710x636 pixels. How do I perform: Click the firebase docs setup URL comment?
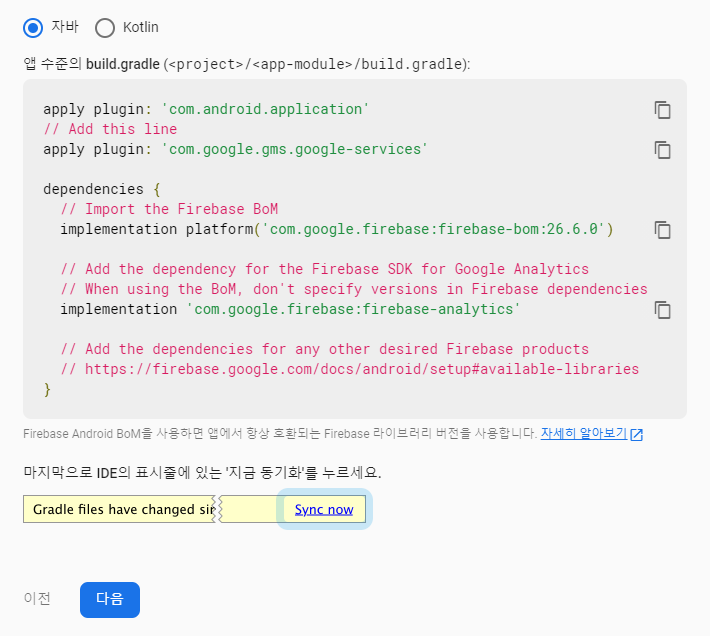pyautogui.click(x=350, y=369)
